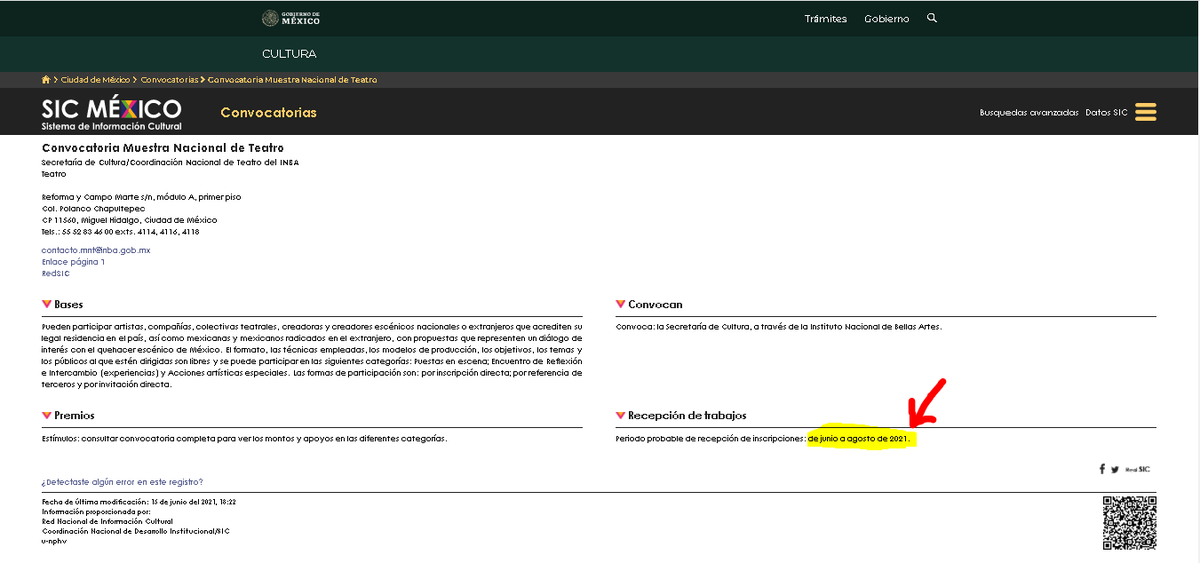1200x563 pixels.
Task: Open the yellow hamburger menu
Action: point(1146,112)
